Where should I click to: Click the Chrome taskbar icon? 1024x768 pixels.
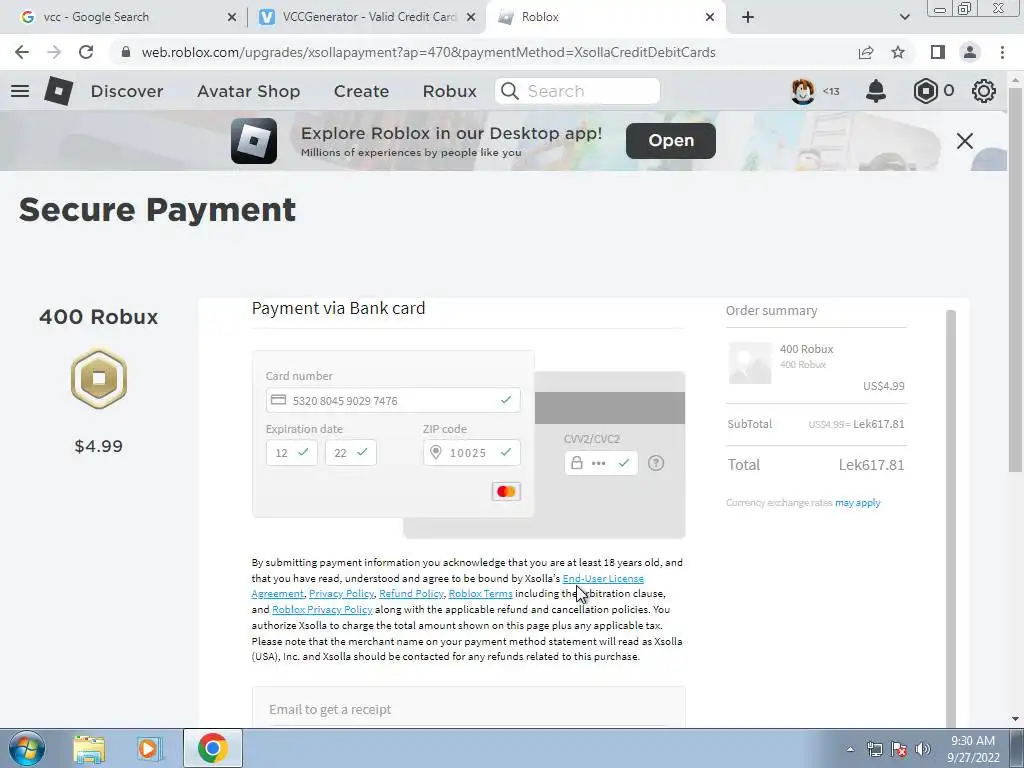(x=212, y=748)
